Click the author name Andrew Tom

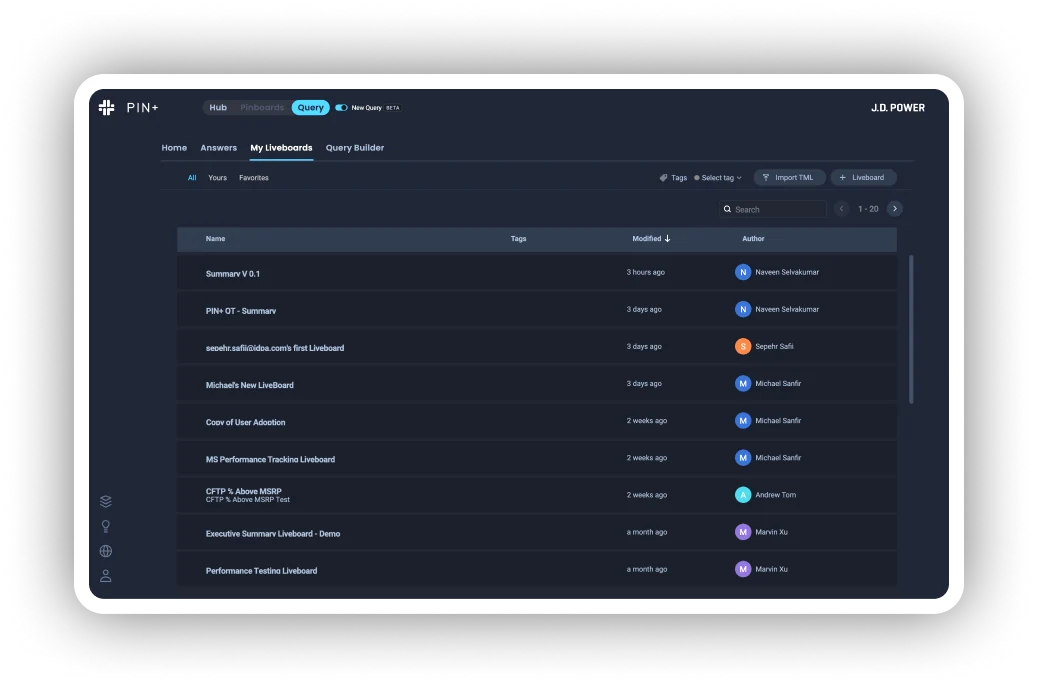(x=775, y=495)
